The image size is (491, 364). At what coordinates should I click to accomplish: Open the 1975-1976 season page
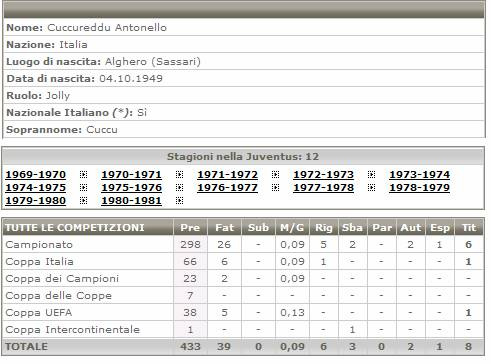point(132,188)
